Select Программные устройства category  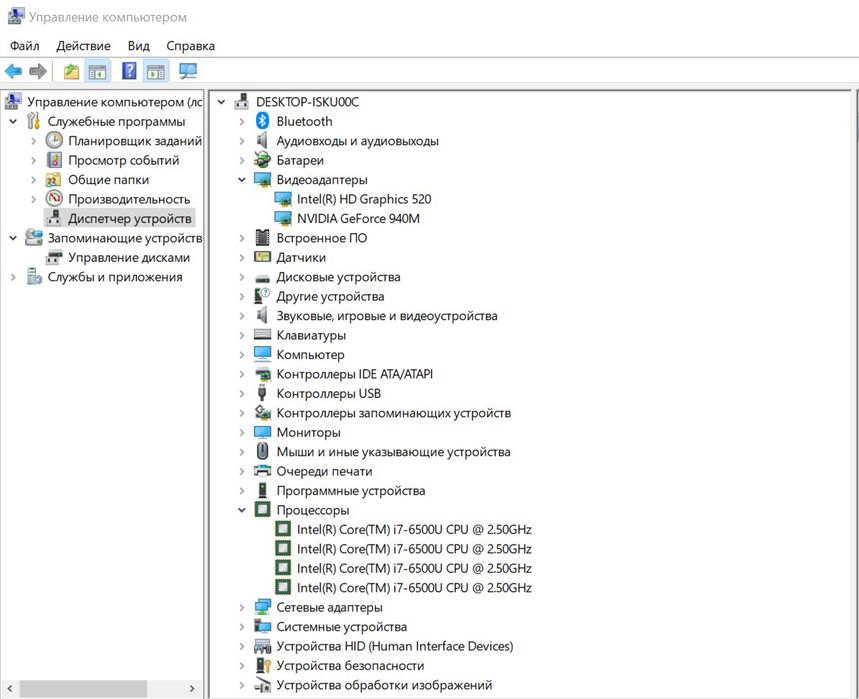tap(351, 491)
